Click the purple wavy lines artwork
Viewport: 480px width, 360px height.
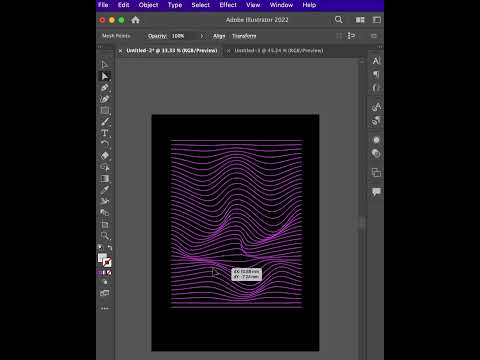237,223
